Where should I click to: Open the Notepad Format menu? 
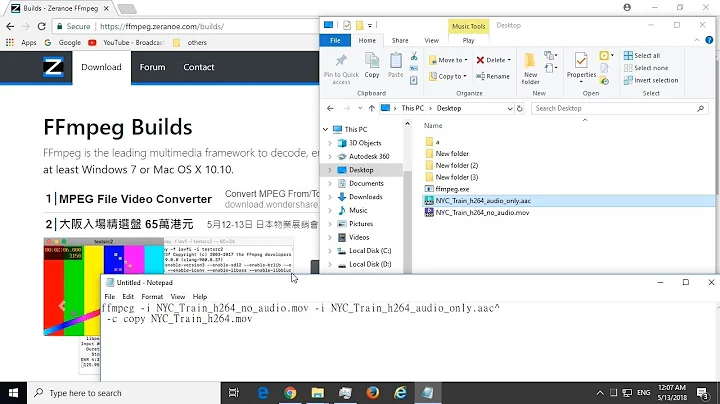coord(152,297)
